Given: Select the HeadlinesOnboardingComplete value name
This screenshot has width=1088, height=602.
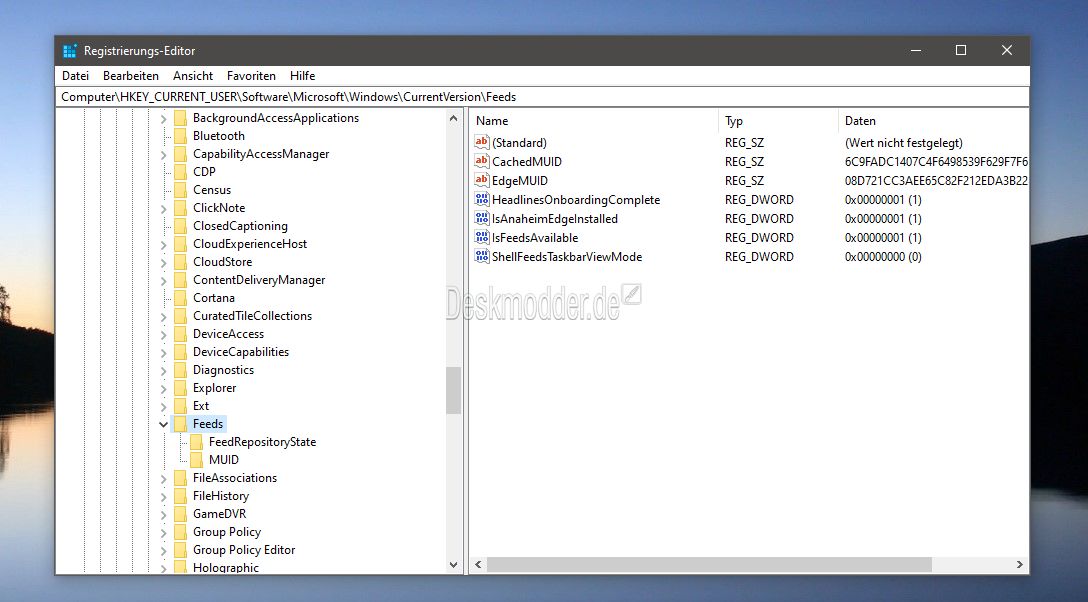Looking at the screenshot, I should (576, 200).
